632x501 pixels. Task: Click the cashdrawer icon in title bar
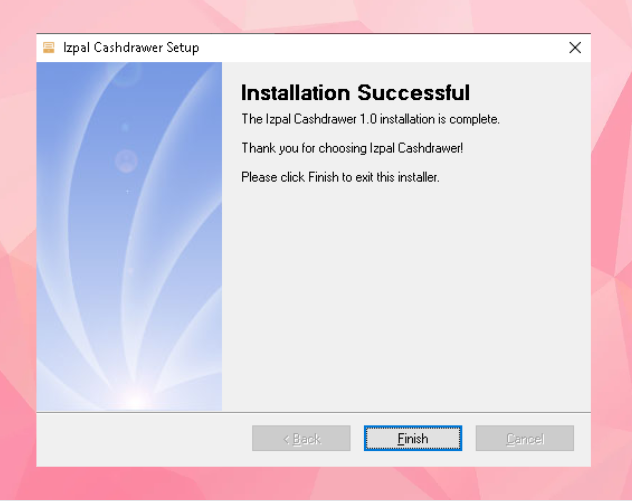point(49,48)
